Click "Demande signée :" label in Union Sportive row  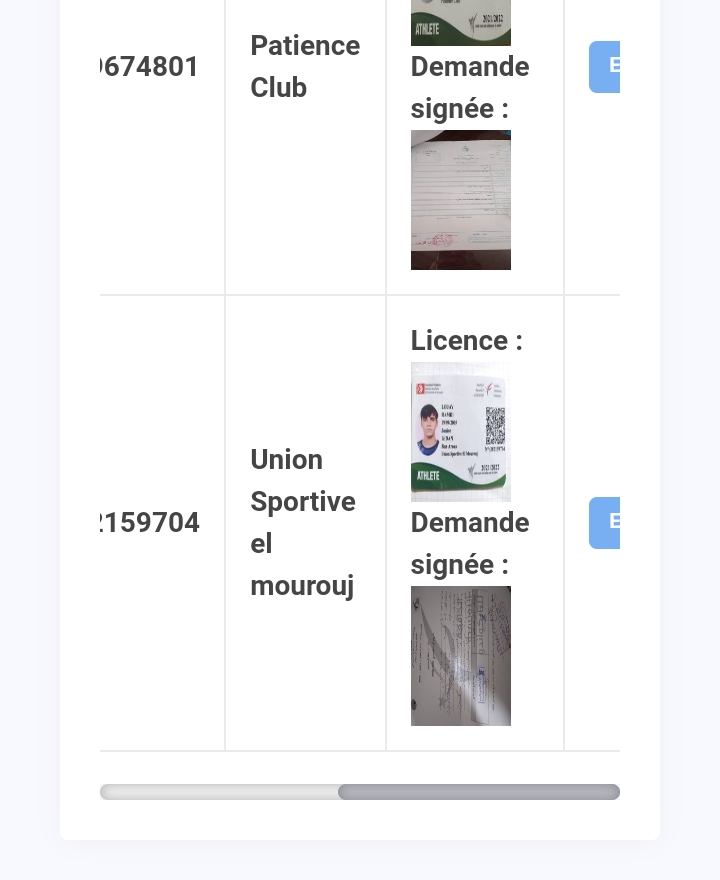coord(469,544)
